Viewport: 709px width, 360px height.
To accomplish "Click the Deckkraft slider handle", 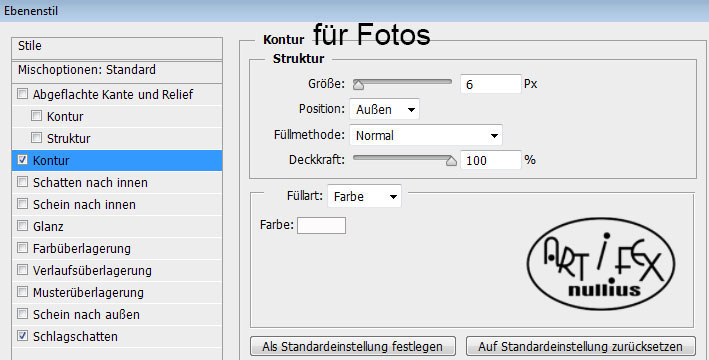I will 451,161.
